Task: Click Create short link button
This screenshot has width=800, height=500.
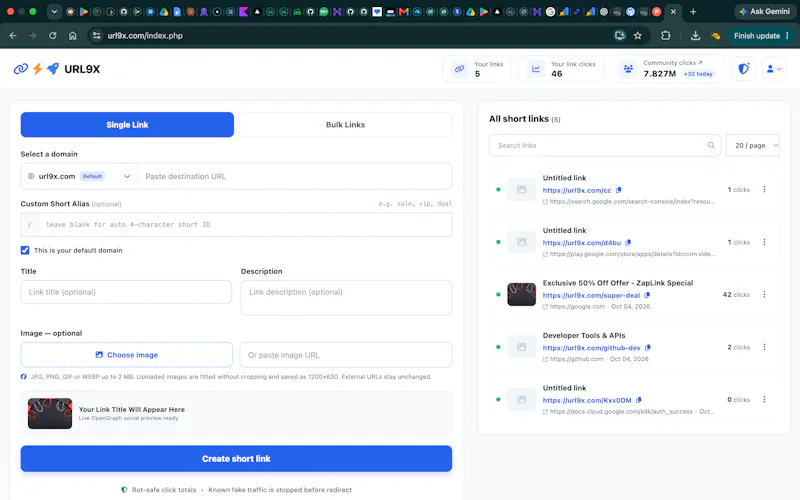Action: 236,459
